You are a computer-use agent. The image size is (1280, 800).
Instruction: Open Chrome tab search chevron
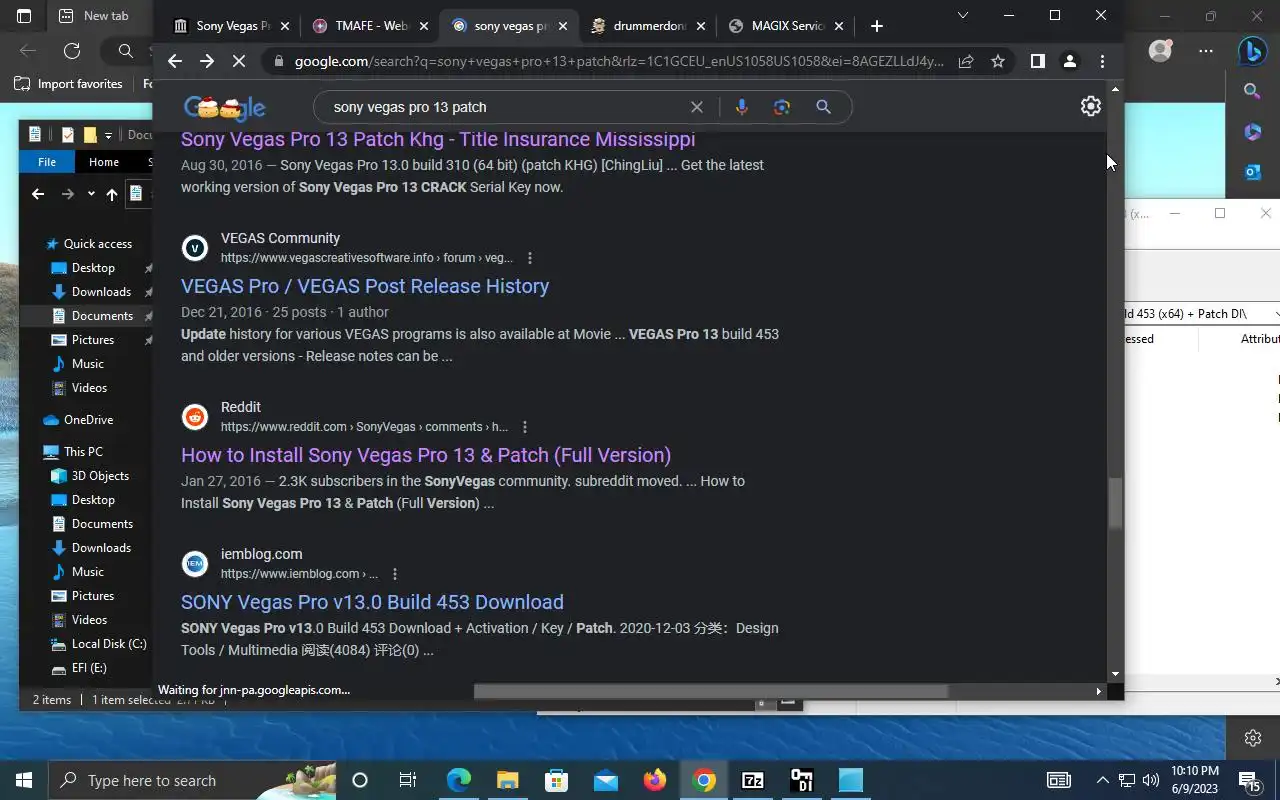[x=963, y=15]
